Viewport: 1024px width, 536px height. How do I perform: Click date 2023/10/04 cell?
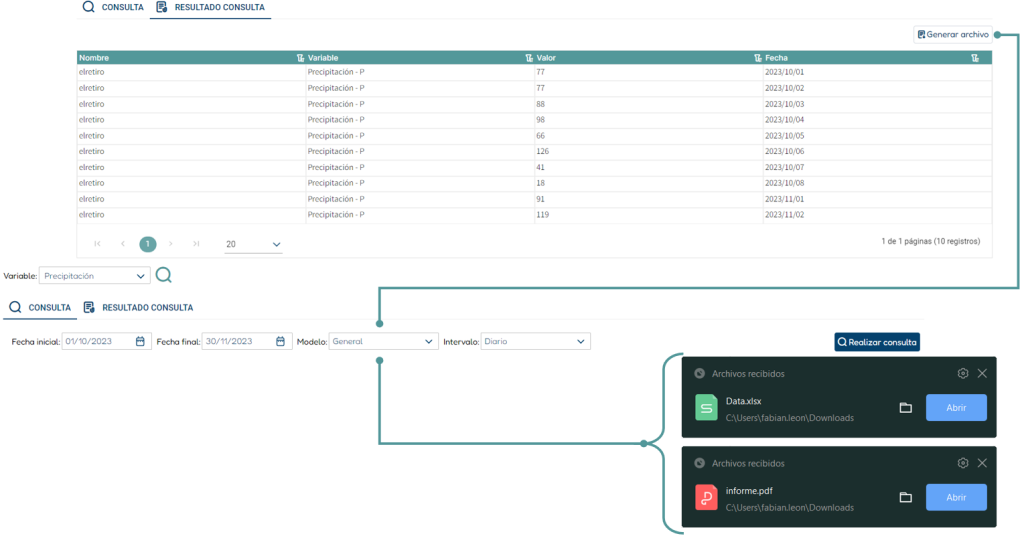(x=784, y=120)
